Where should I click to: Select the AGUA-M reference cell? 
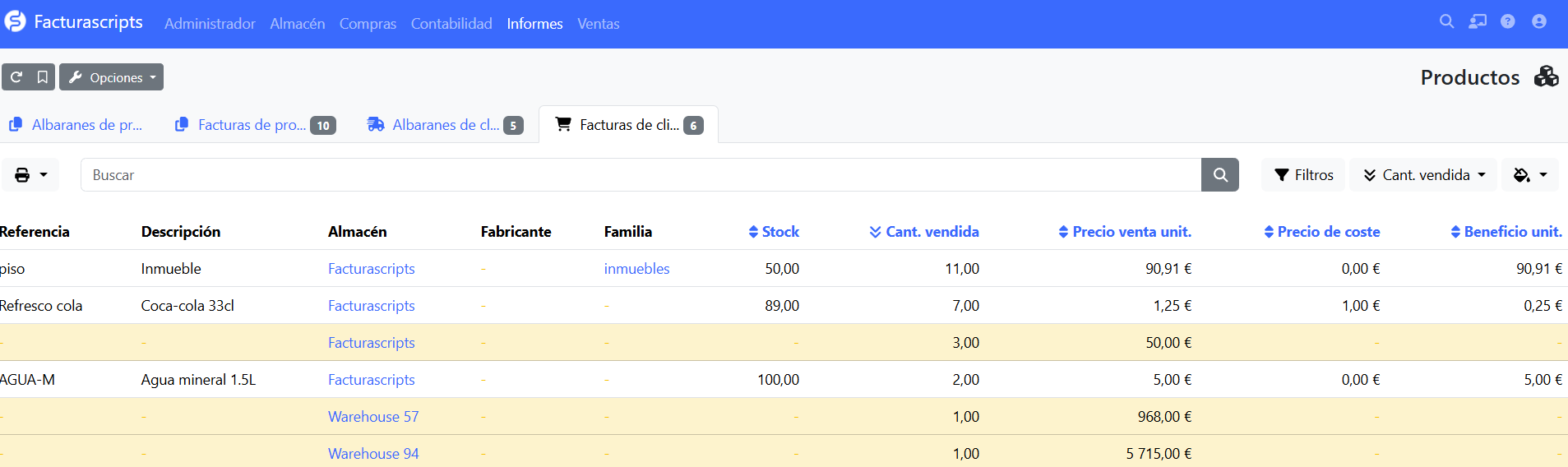click(x=27, y=380)
